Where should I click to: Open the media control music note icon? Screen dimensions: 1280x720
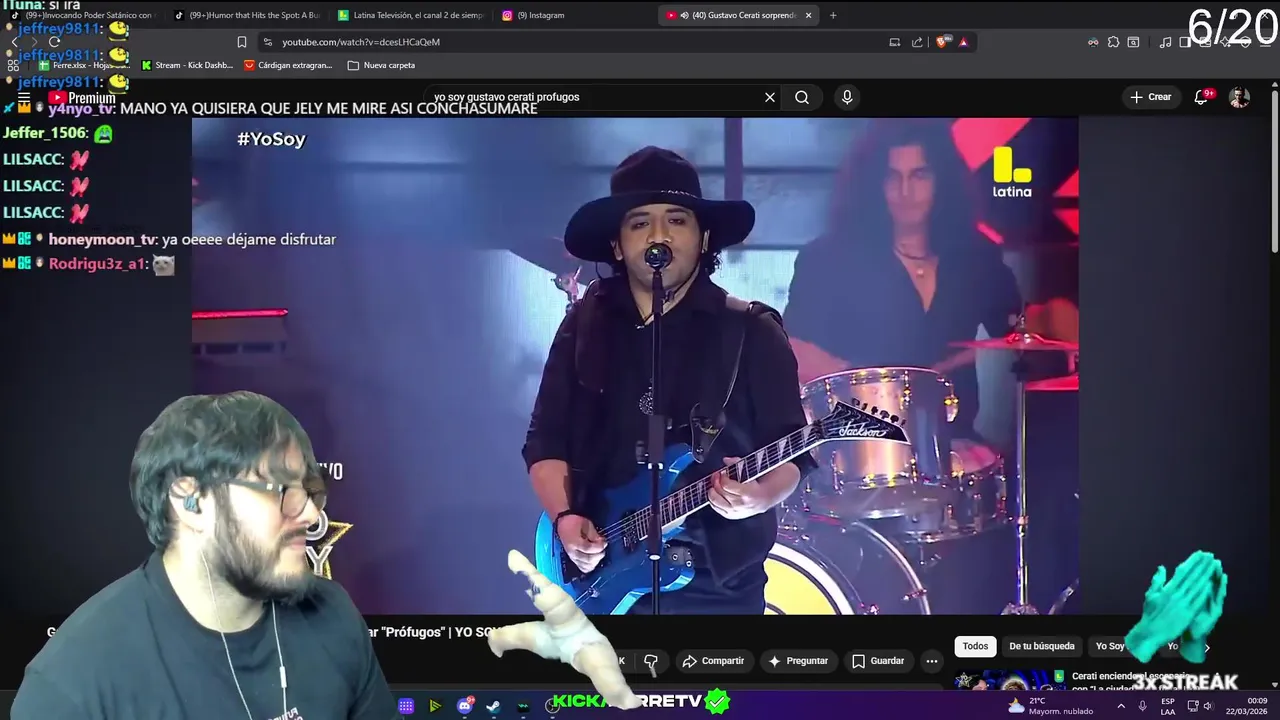point(1165,42)
